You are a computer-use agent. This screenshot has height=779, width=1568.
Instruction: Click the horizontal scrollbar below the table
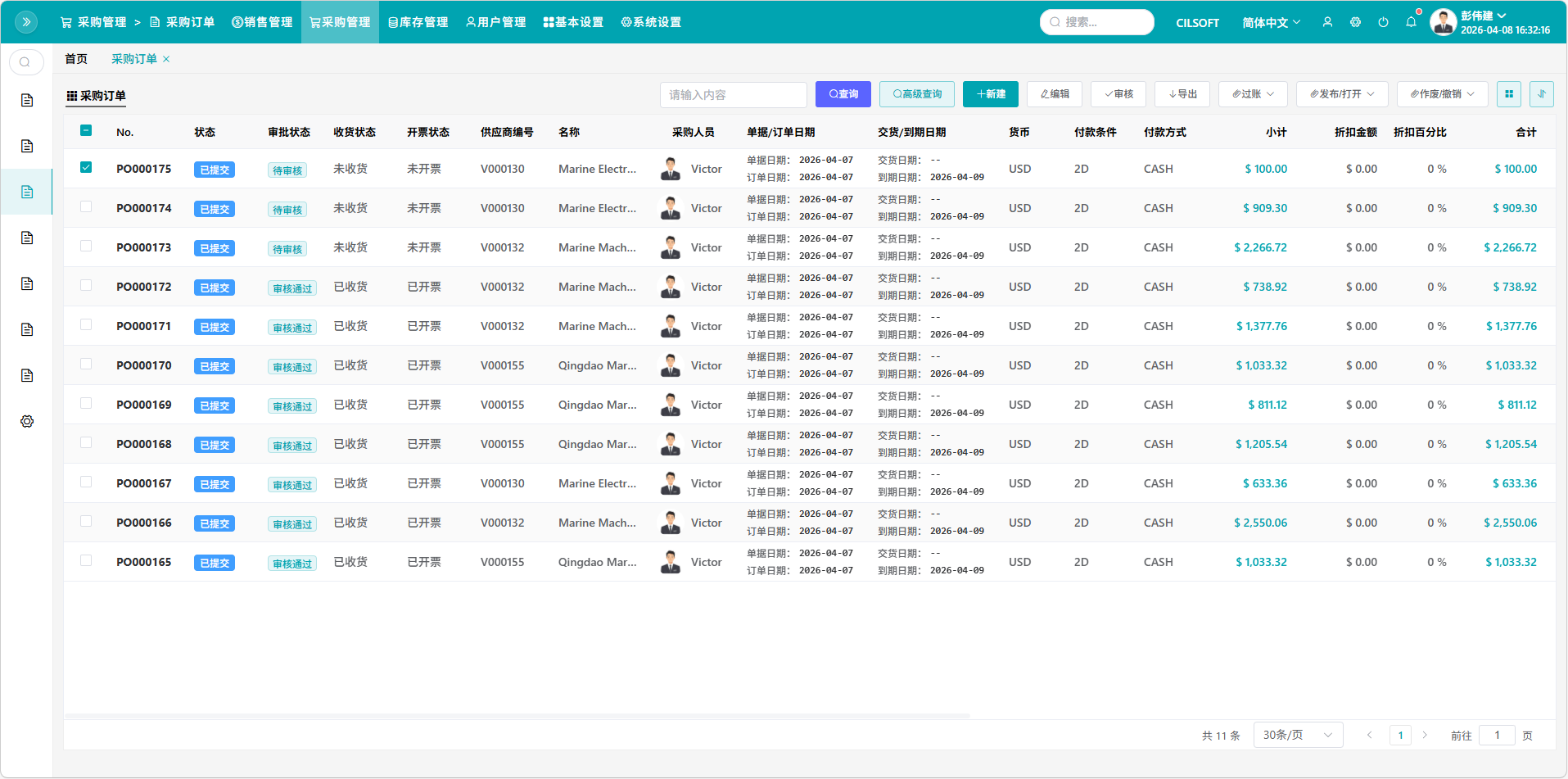pyautogui.click(x=517, y=716)
